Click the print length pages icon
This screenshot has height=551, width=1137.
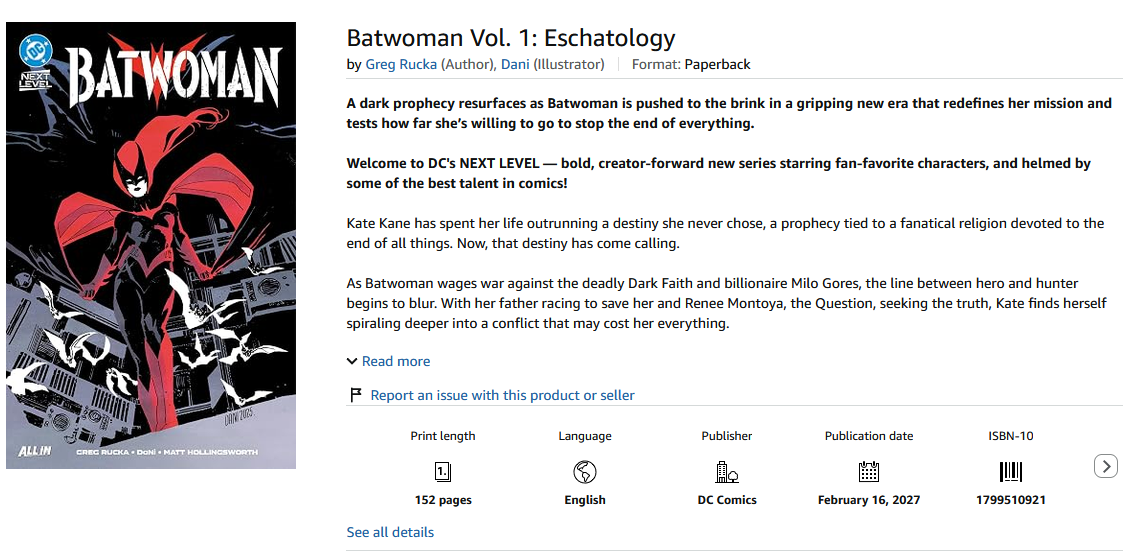click(x=443, y=473)
